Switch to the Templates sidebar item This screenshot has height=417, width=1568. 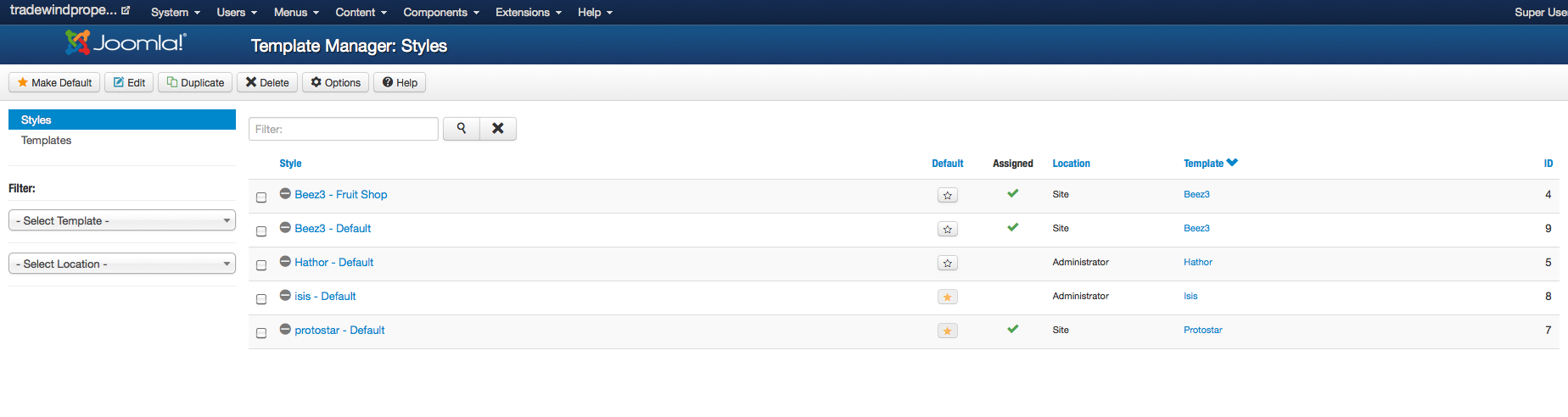46,140
